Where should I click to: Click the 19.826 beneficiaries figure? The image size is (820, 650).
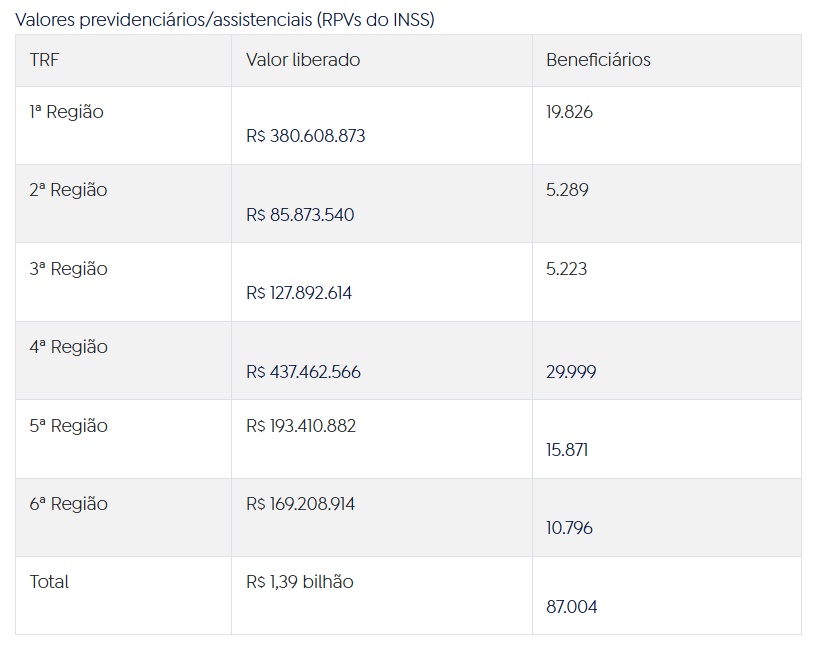569,112
